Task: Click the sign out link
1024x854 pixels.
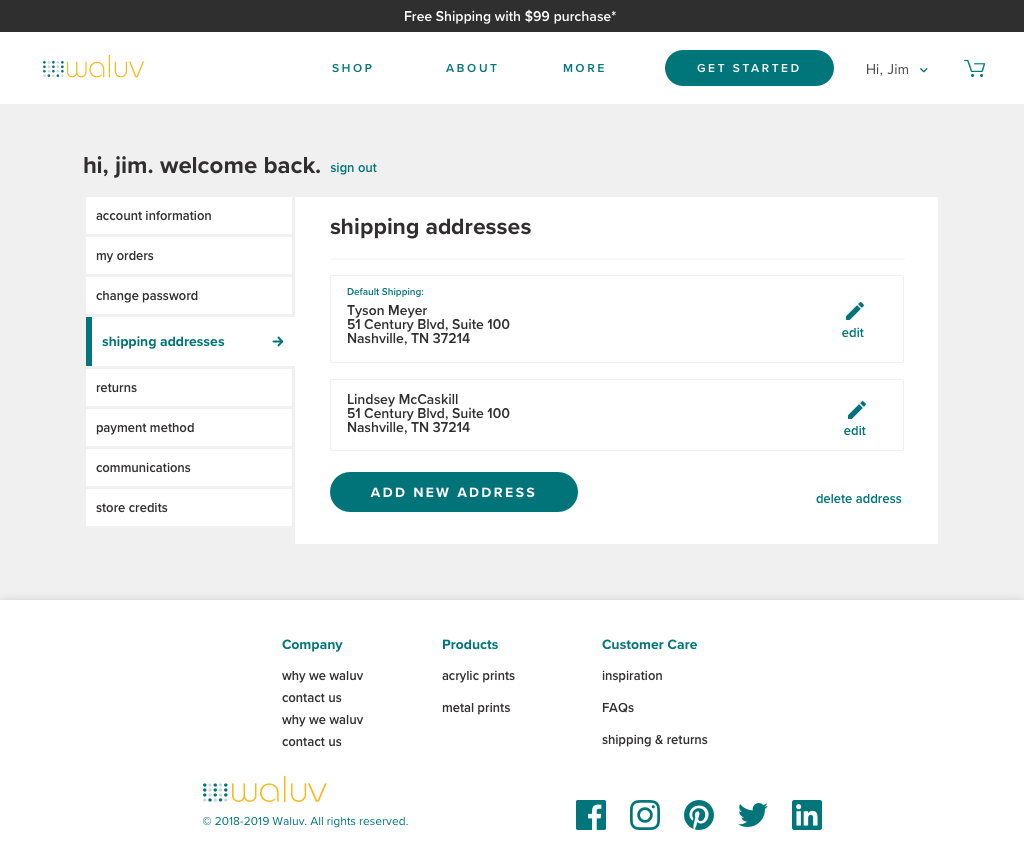Action: point(353,168)
